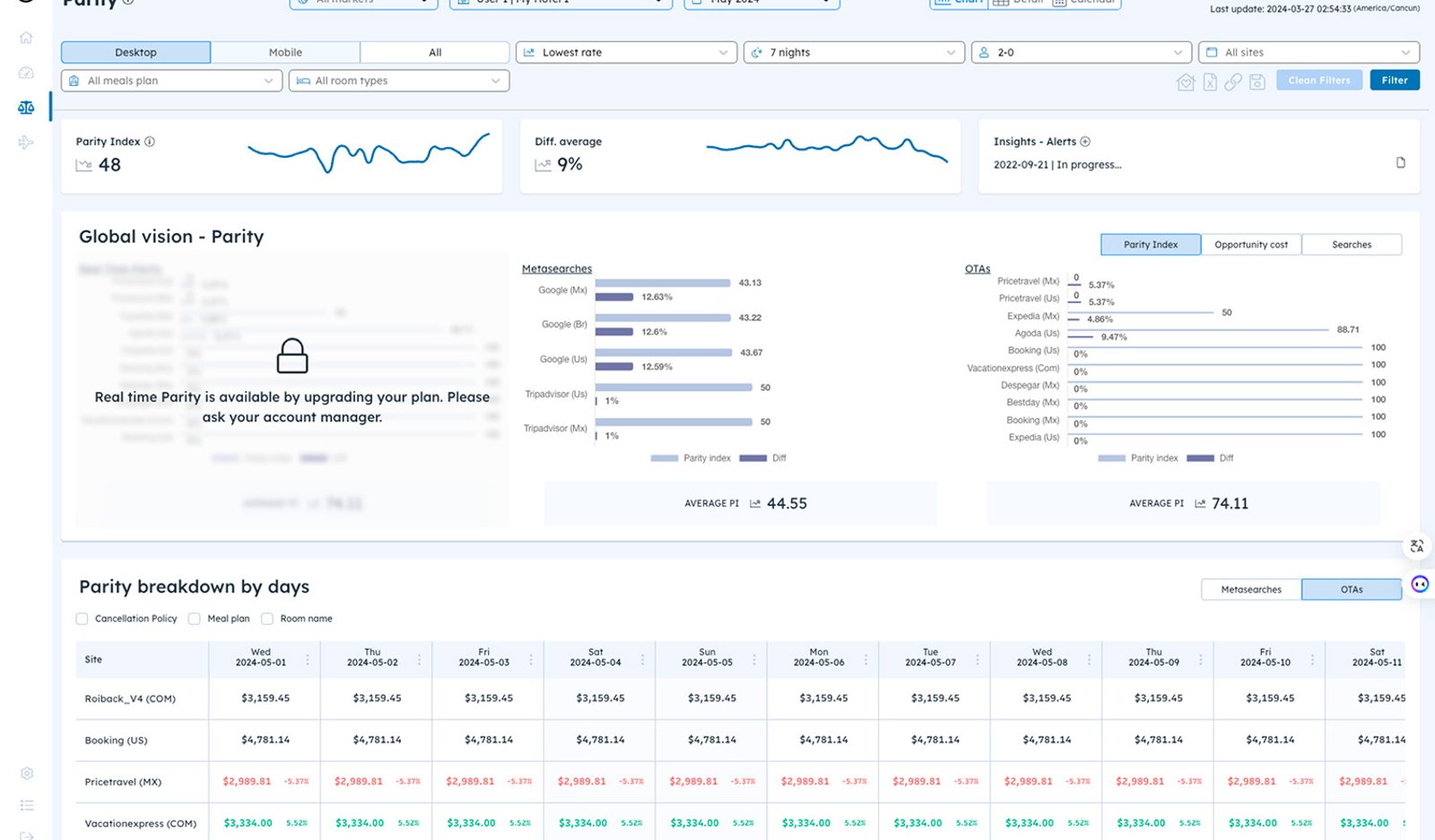This screenshot has width=1435, height=840.
Task: Click the Booking (US) site row label
Action: click(116, 740)
